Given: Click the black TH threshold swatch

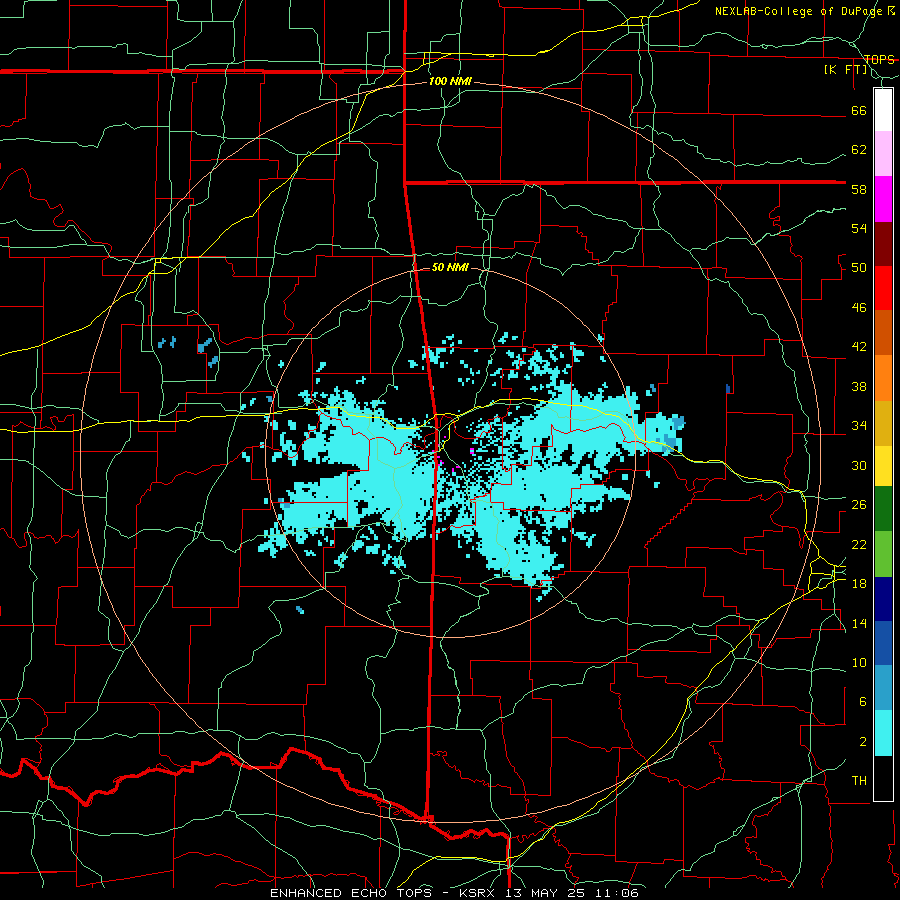Looking at the screenshot, I should [x=883, y=778].
